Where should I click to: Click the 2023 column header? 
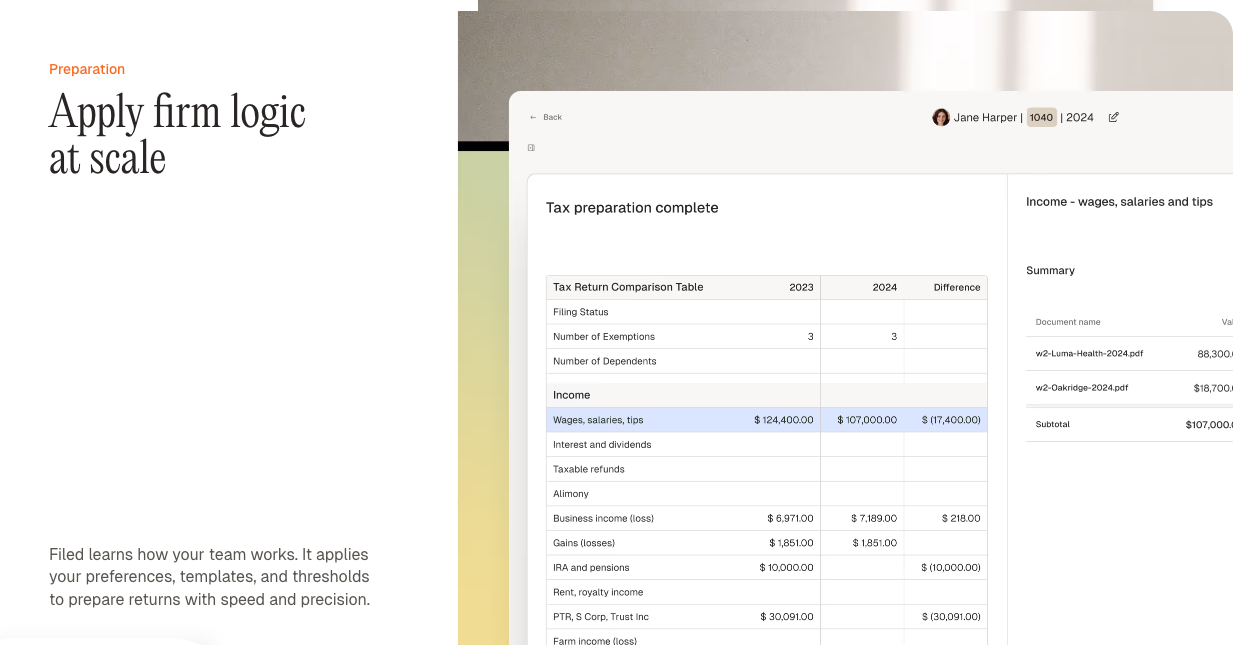[x=801, y=287]
